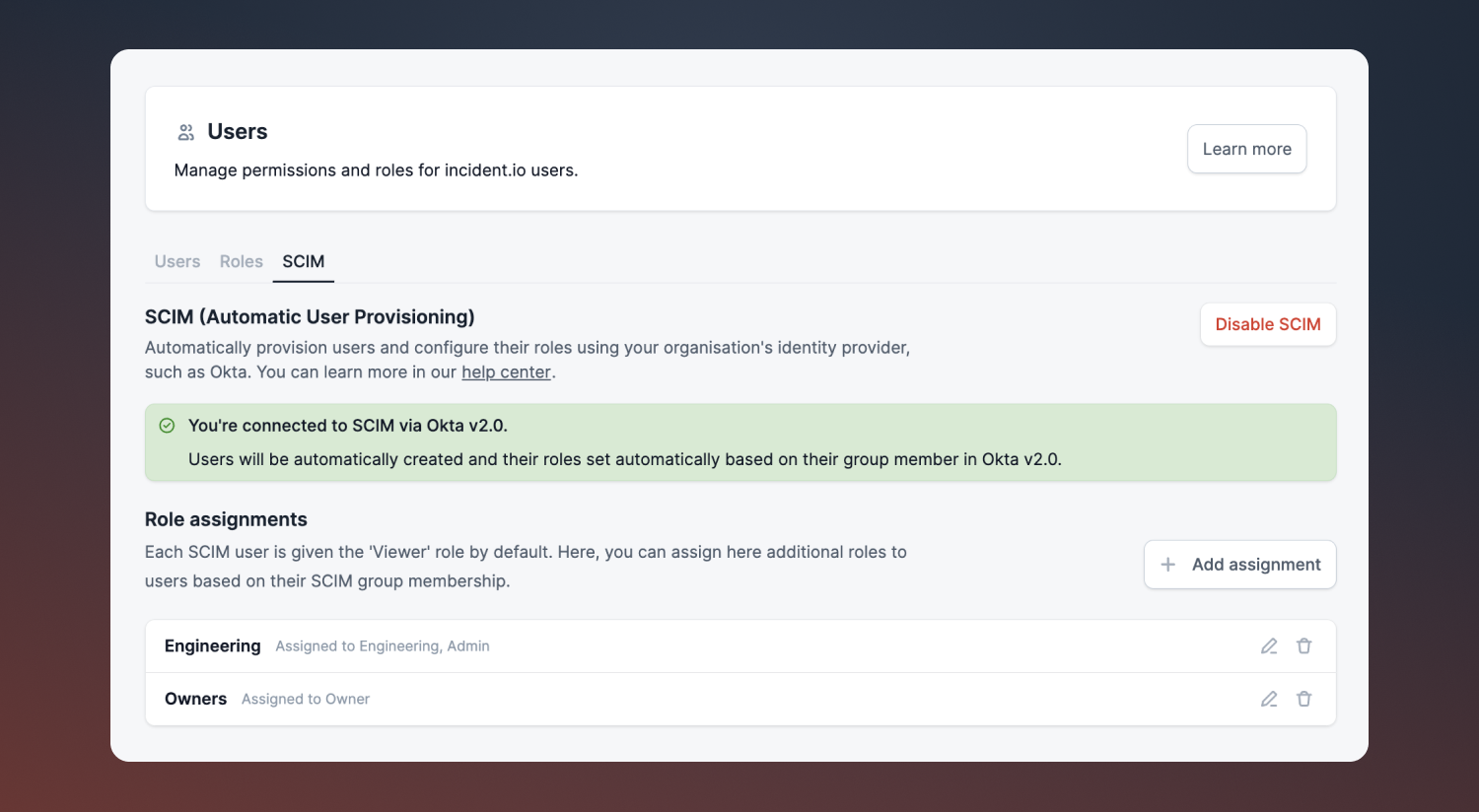Viewport: 1479px width, 812px height.
Task: Open the help center link
Action: tap(506, 372)
